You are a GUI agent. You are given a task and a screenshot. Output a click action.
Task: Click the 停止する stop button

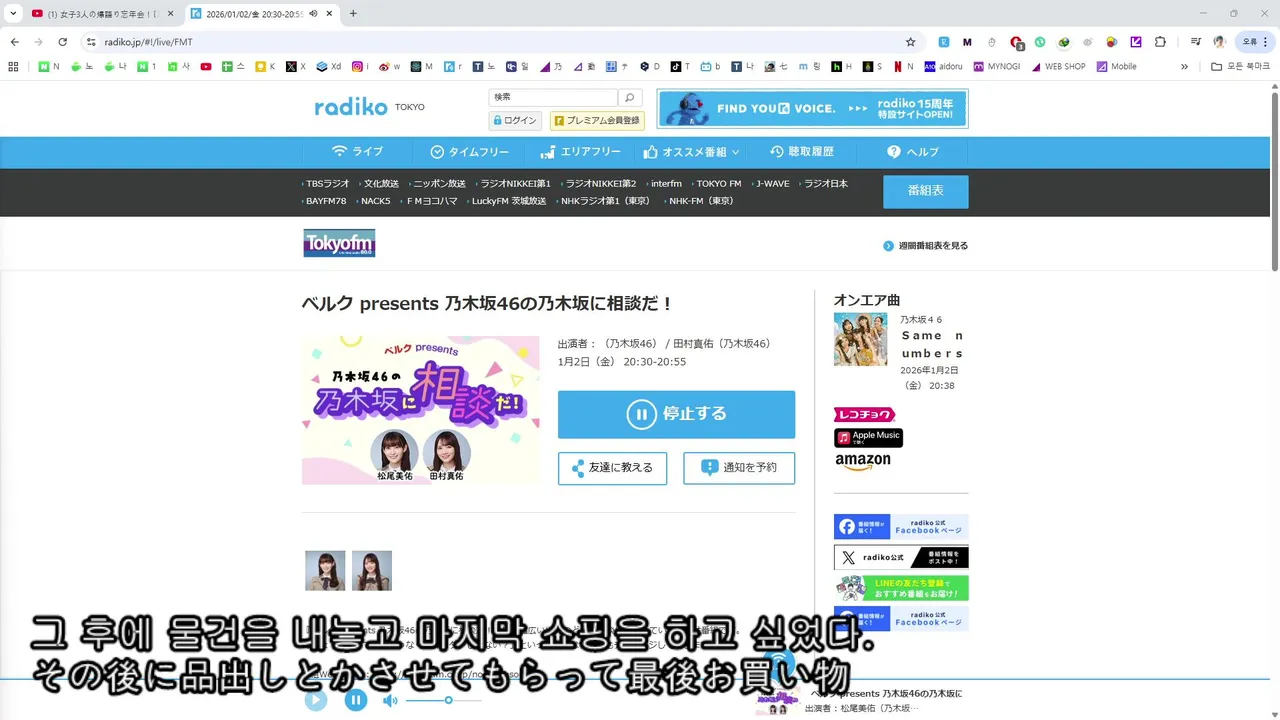pos(676,414)
